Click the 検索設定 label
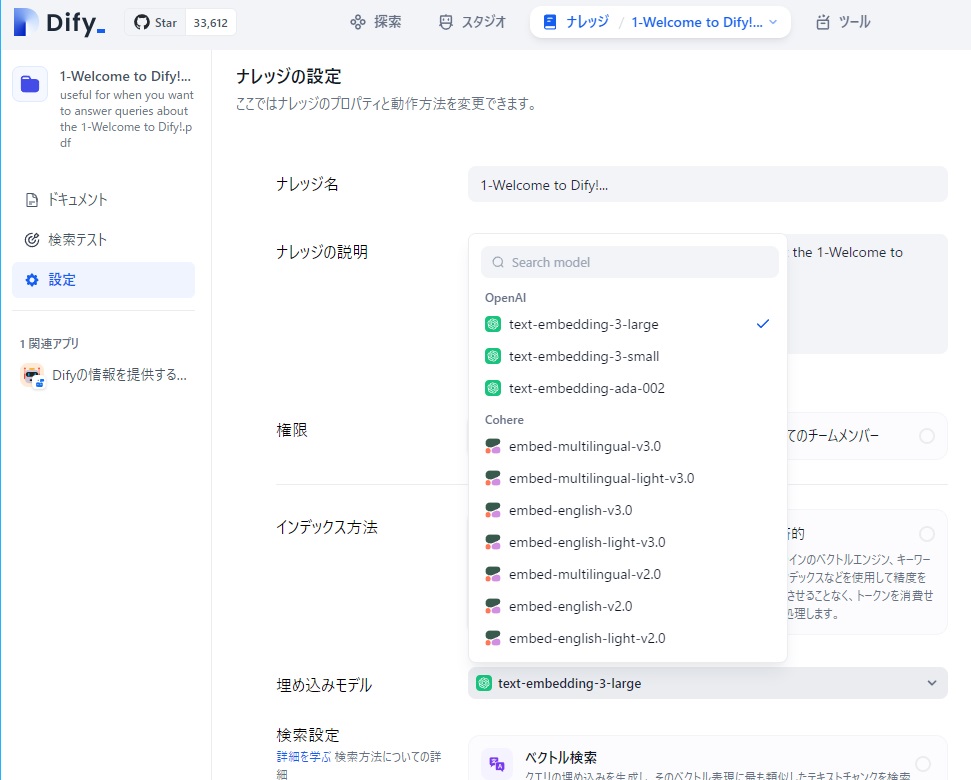 (x=308, y=735)
